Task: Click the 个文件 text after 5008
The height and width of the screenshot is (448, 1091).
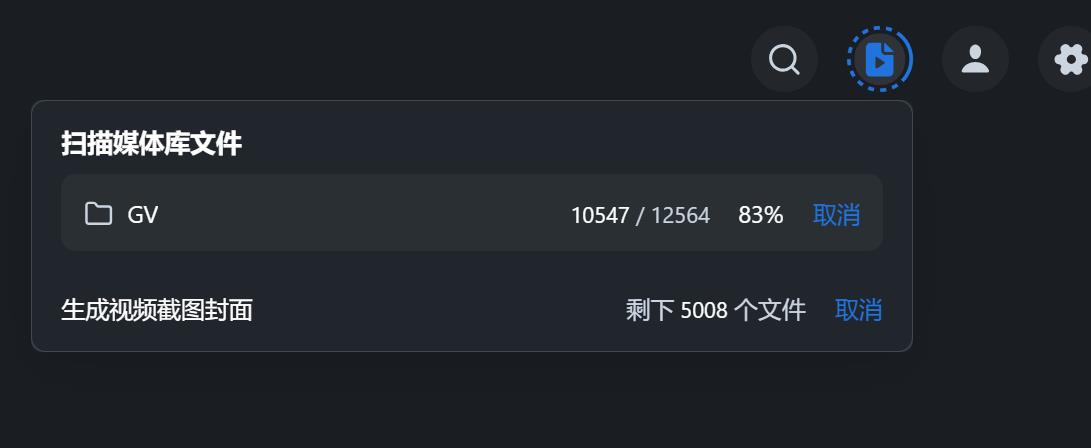Action: click(x=769, y=311)
